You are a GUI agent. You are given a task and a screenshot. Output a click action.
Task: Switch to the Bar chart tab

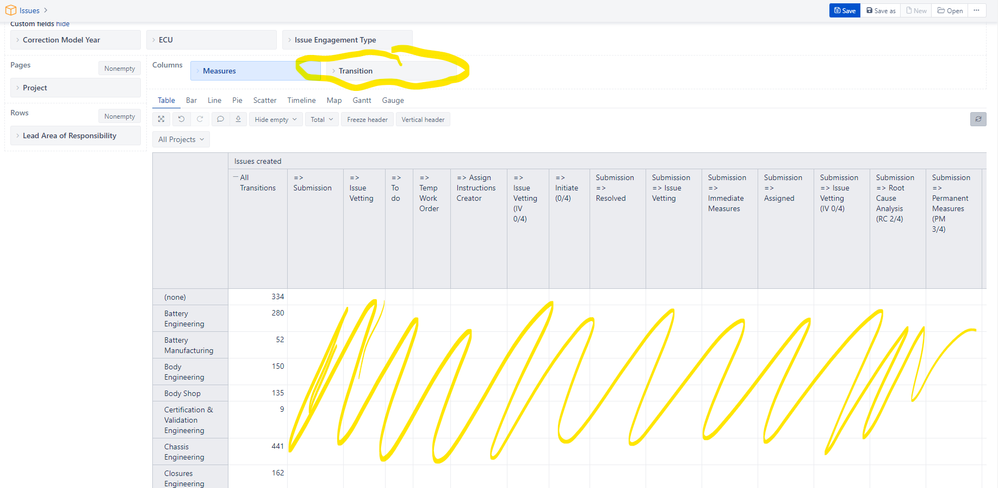click(191, 101)
